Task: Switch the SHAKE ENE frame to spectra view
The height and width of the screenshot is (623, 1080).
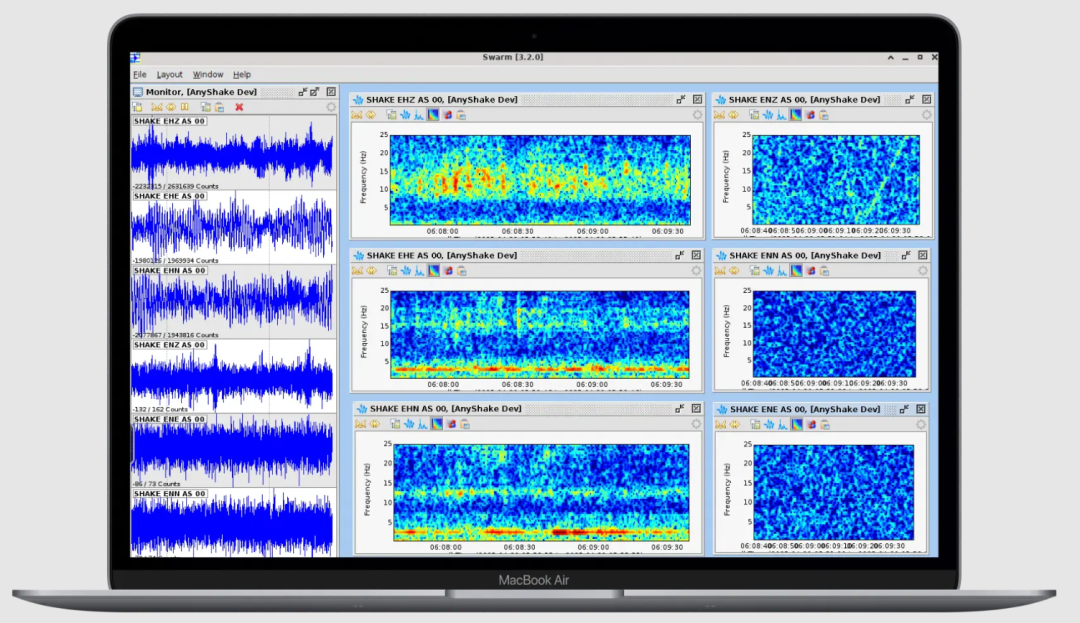Action: [x=783, y=425]
